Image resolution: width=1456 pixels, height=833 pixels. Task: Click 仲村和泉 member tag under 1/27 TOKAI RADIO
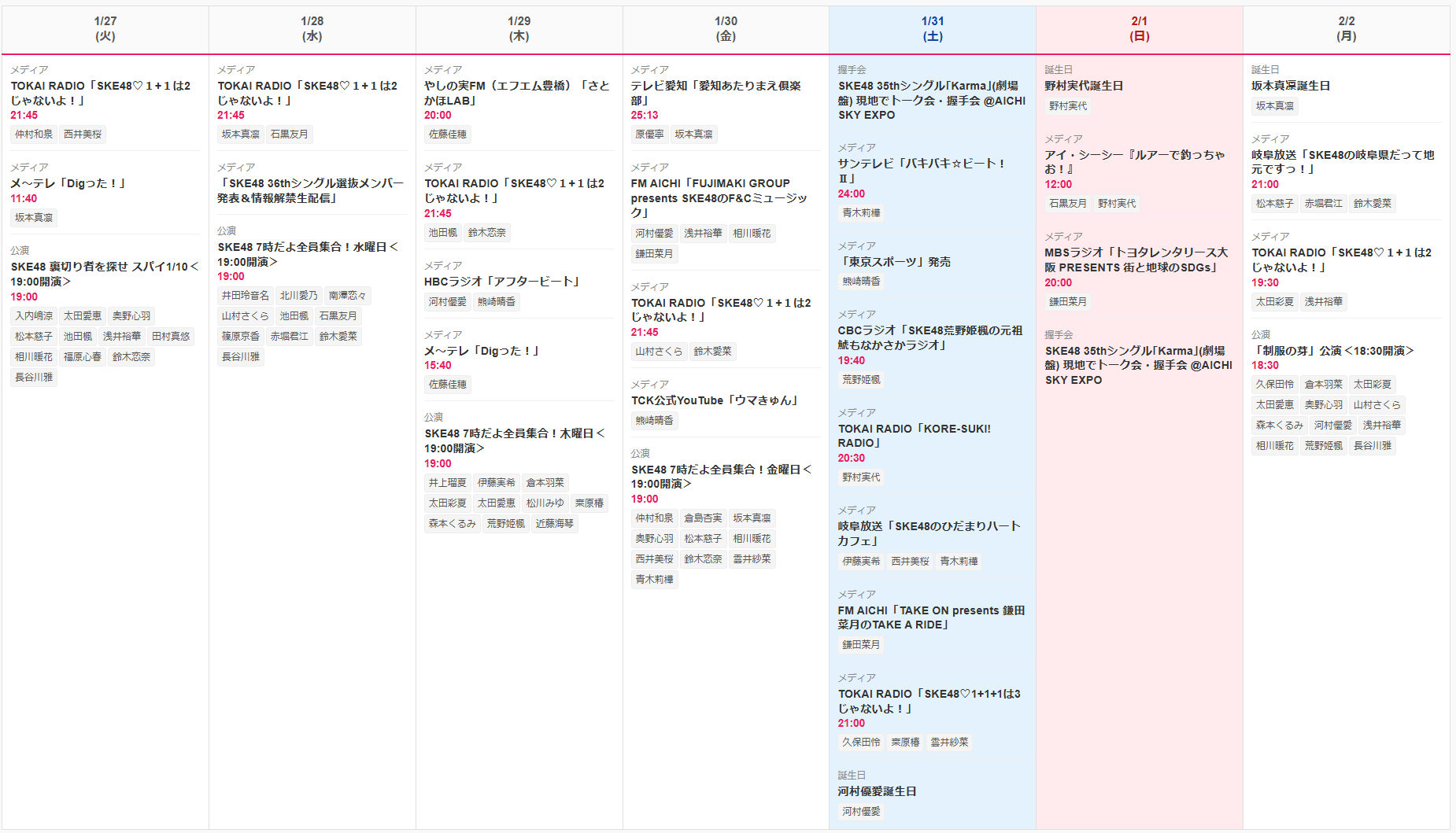(x=34, y=135)
